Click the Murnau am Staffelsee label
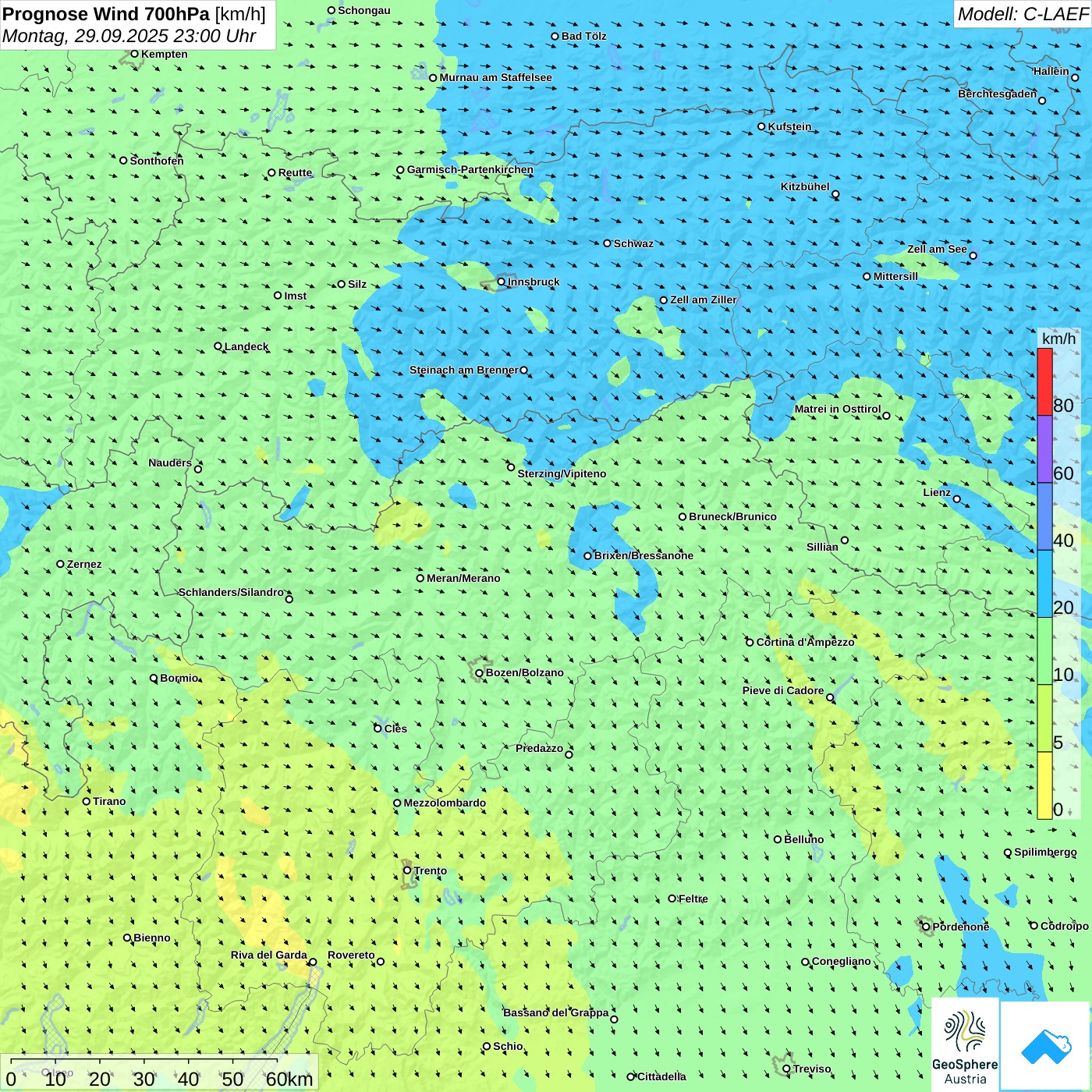 pos(495,77)
